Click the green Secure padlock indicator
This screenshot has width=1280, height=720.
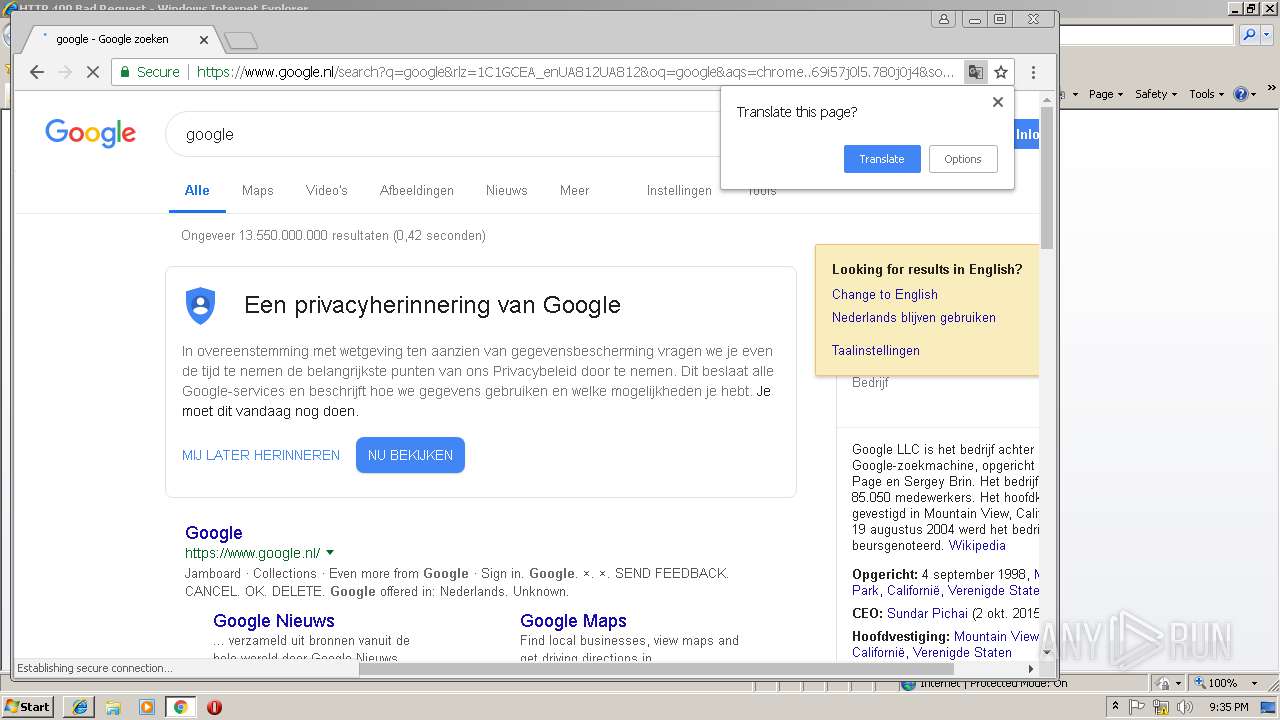point(150,72)
